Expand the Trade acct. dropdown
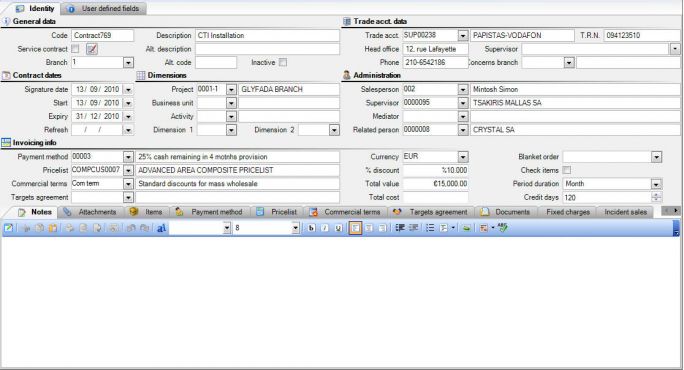This screenshot has height=370, width=684. [x=463, y=35]
